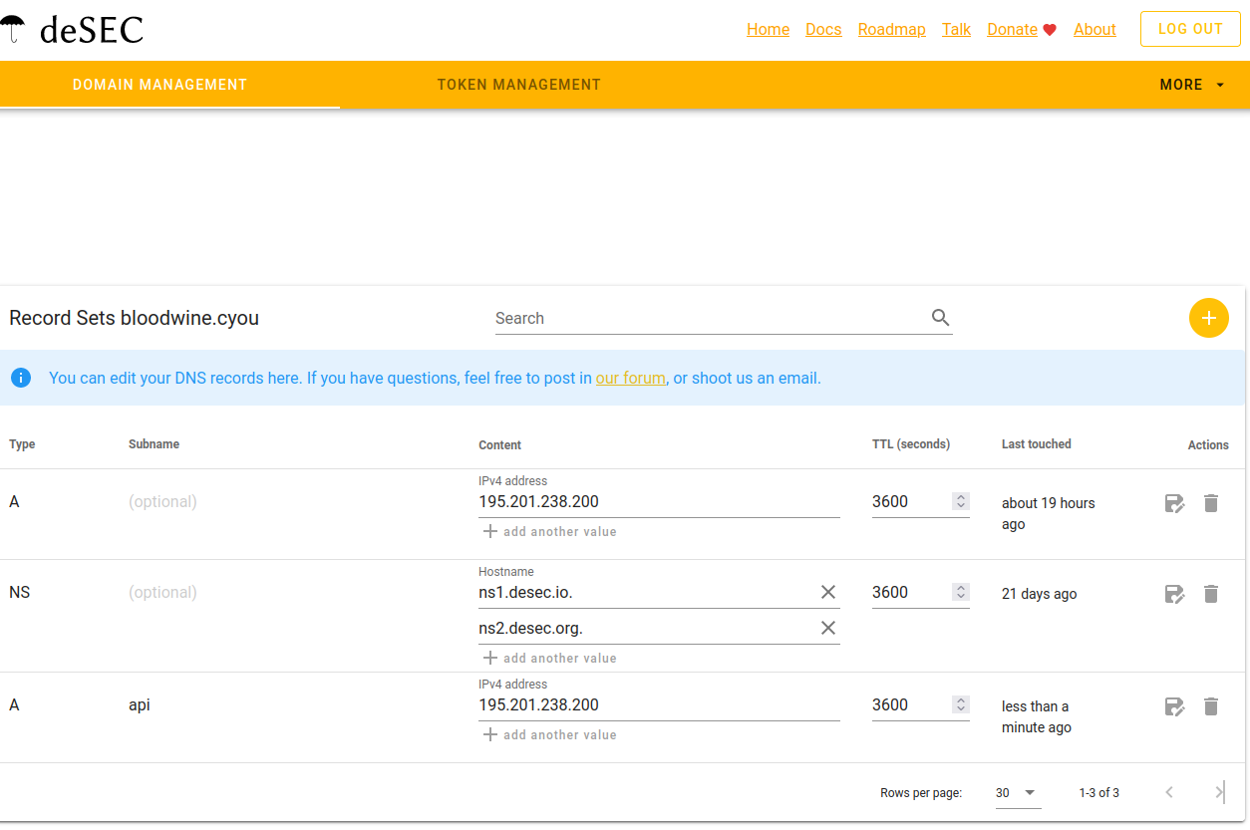
Task: Edit the ns2.desec.org. hostname field
Action: coord(648,629)
